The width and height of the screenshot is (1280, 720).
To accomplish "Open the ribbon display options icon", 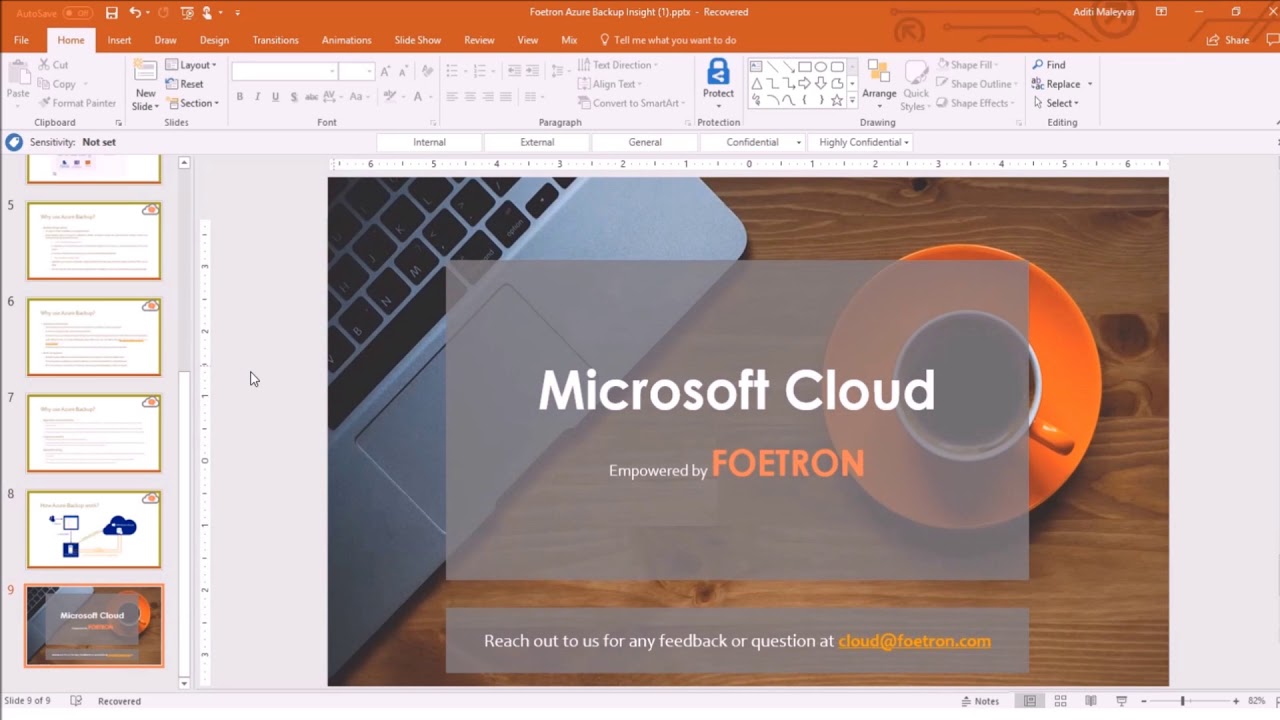I will pos(1161,12).
